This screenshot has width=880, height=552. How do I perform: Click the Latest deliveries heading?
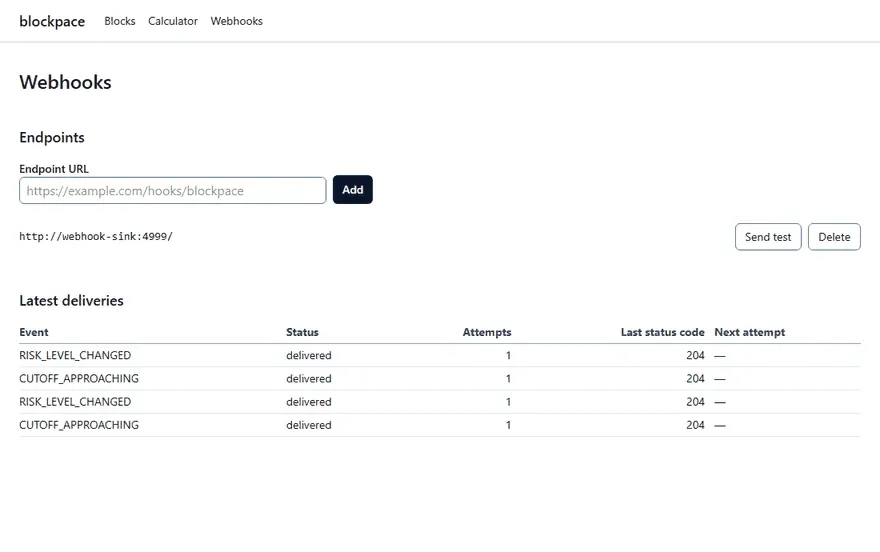(71, 301)
